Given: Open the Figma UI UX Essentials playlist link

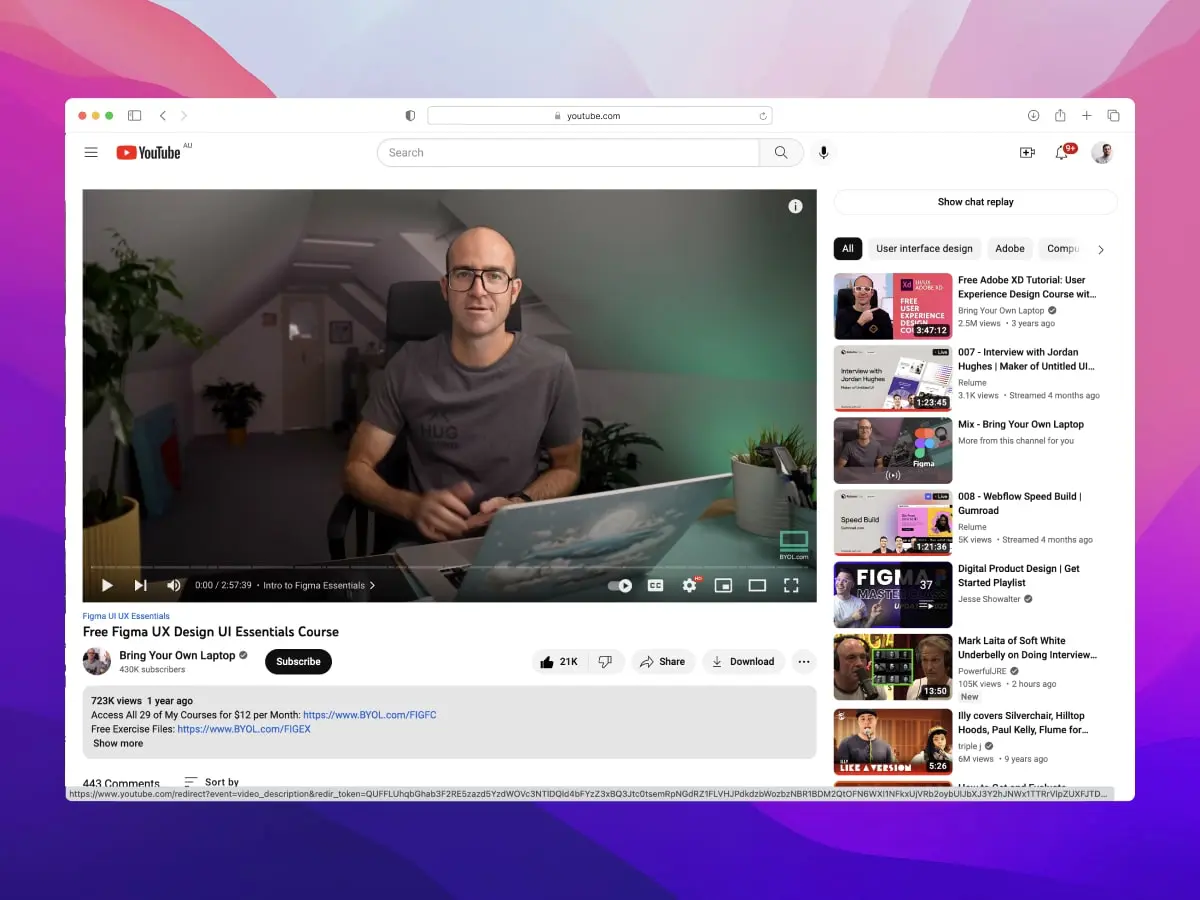Looking at the screenshot, I should 126,616.
